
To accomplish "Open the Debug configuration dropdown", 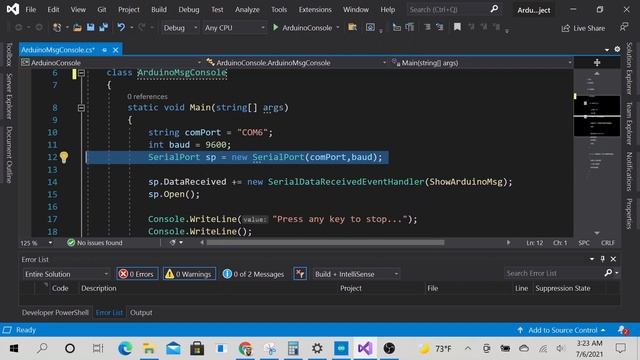I will pyautogui.click(x=180, y=28).
